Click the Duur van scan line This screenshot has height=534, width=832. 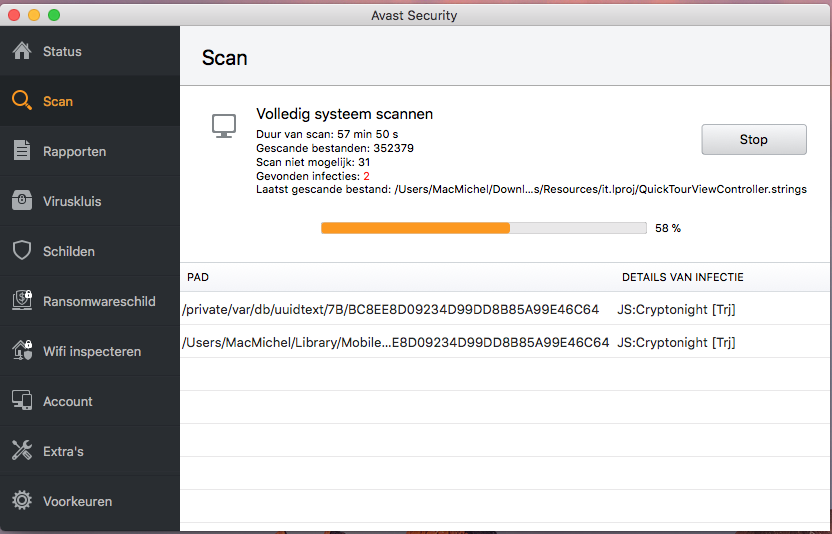(x=327, y=134)
